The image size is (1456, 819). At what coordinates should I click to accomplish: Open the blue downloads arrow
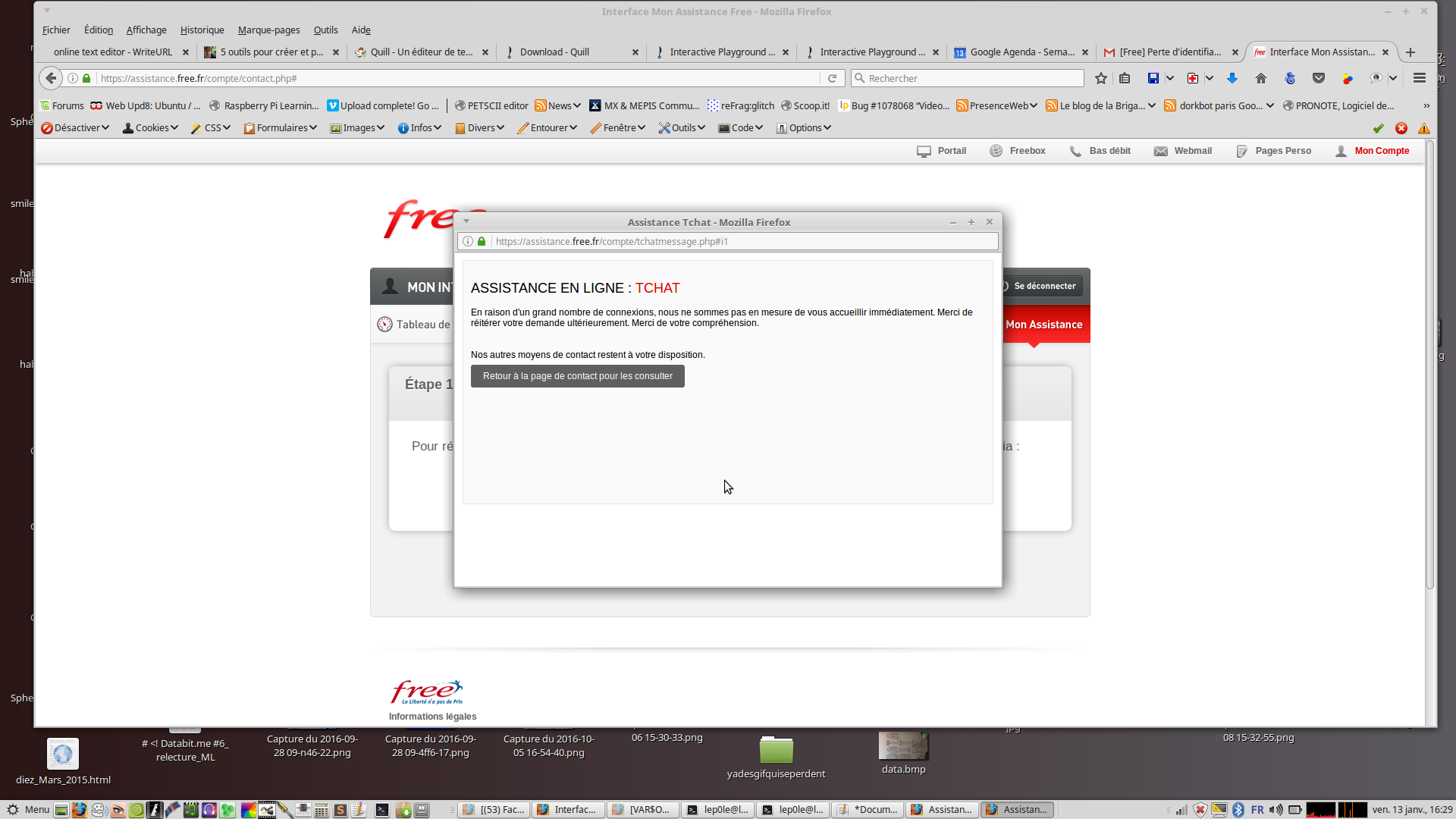[x=1232, y=78]
